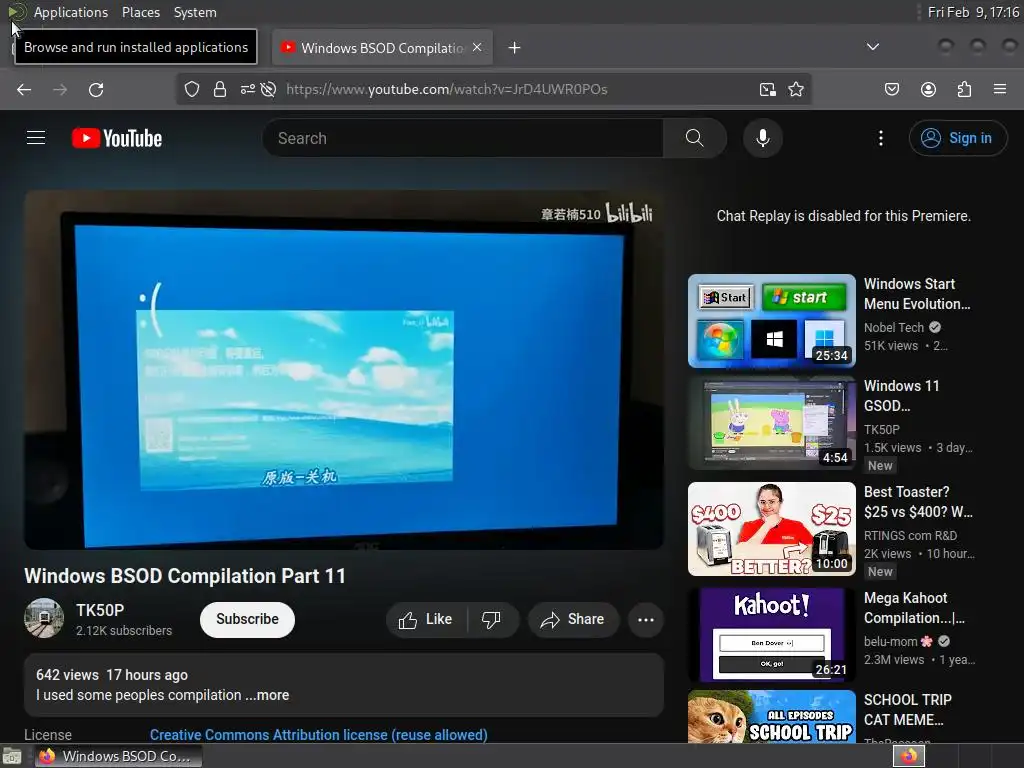
Task: Open the YouTube guide hamburger menu
Action: click(36, 138)
